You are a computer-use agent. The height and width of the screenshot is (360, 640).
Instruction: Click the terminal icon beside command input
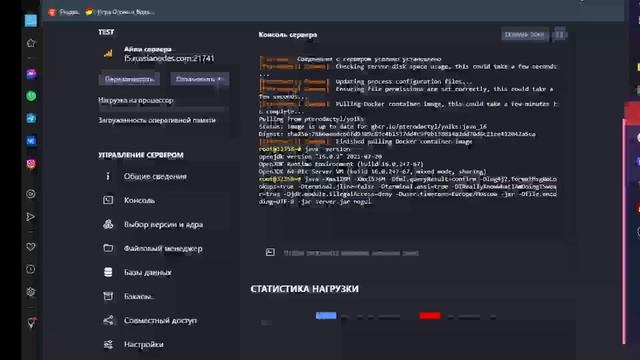270,253
